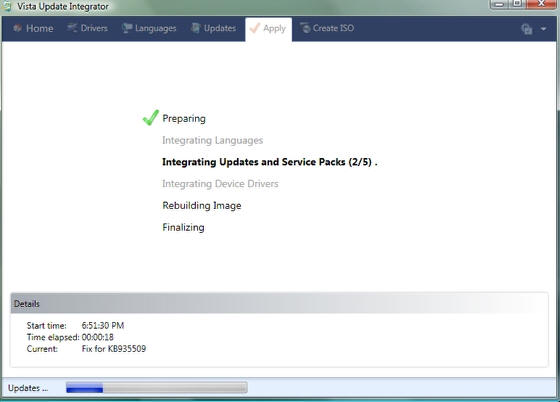Expand the toolbar dropdown arrow

[x=543, y=29]
